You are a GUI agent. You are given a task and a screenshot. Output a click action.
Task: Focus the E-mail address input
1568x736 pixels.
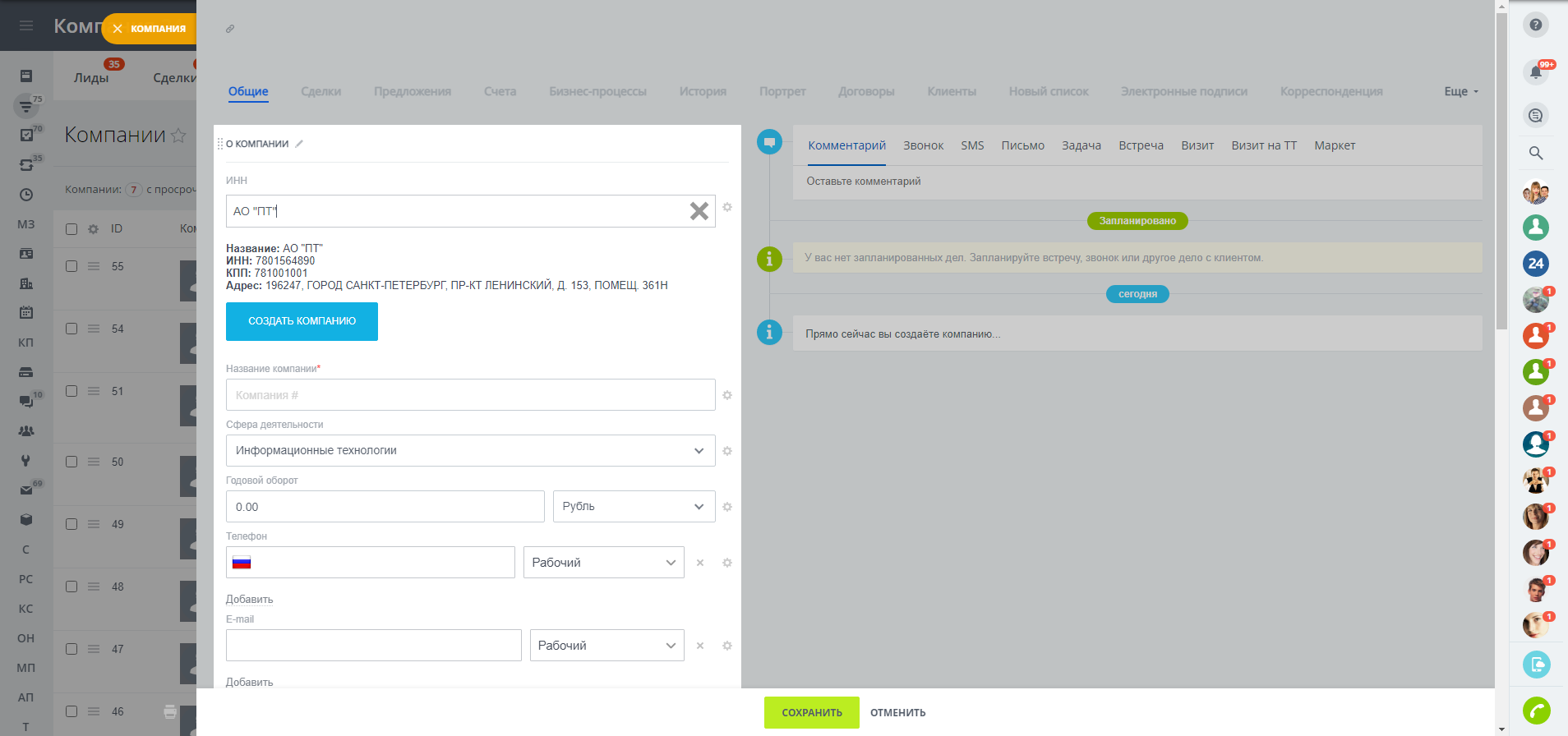click(373, 646)
